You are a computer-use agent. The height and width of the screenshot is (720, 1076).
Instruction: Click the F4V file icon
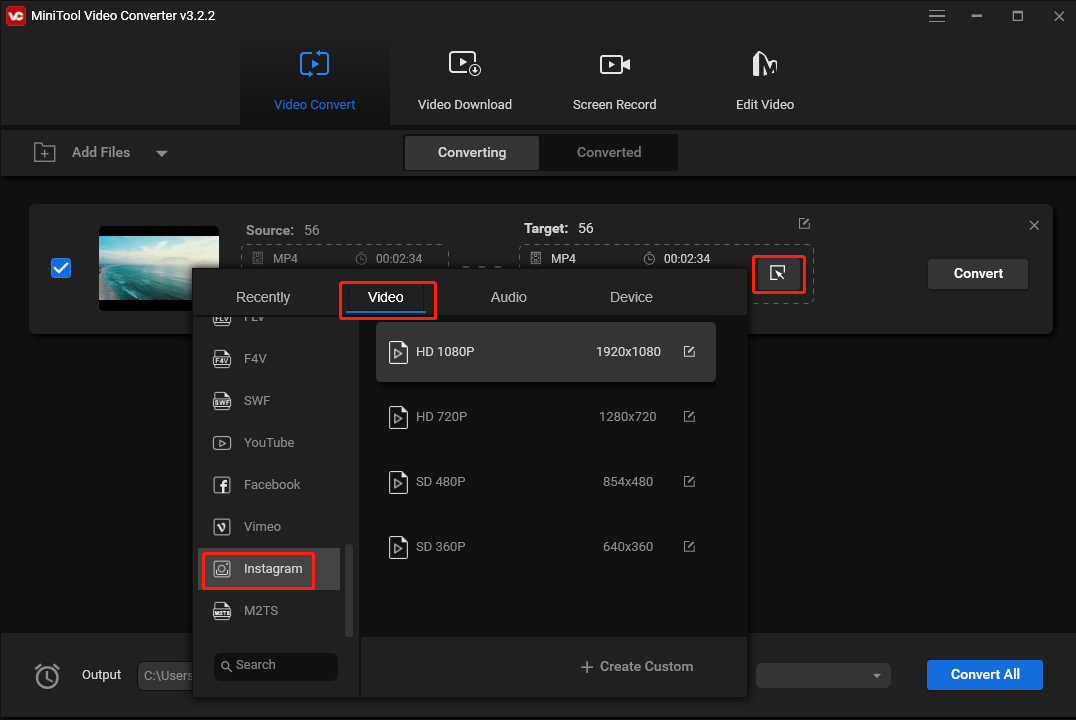[x=222, y=359]
